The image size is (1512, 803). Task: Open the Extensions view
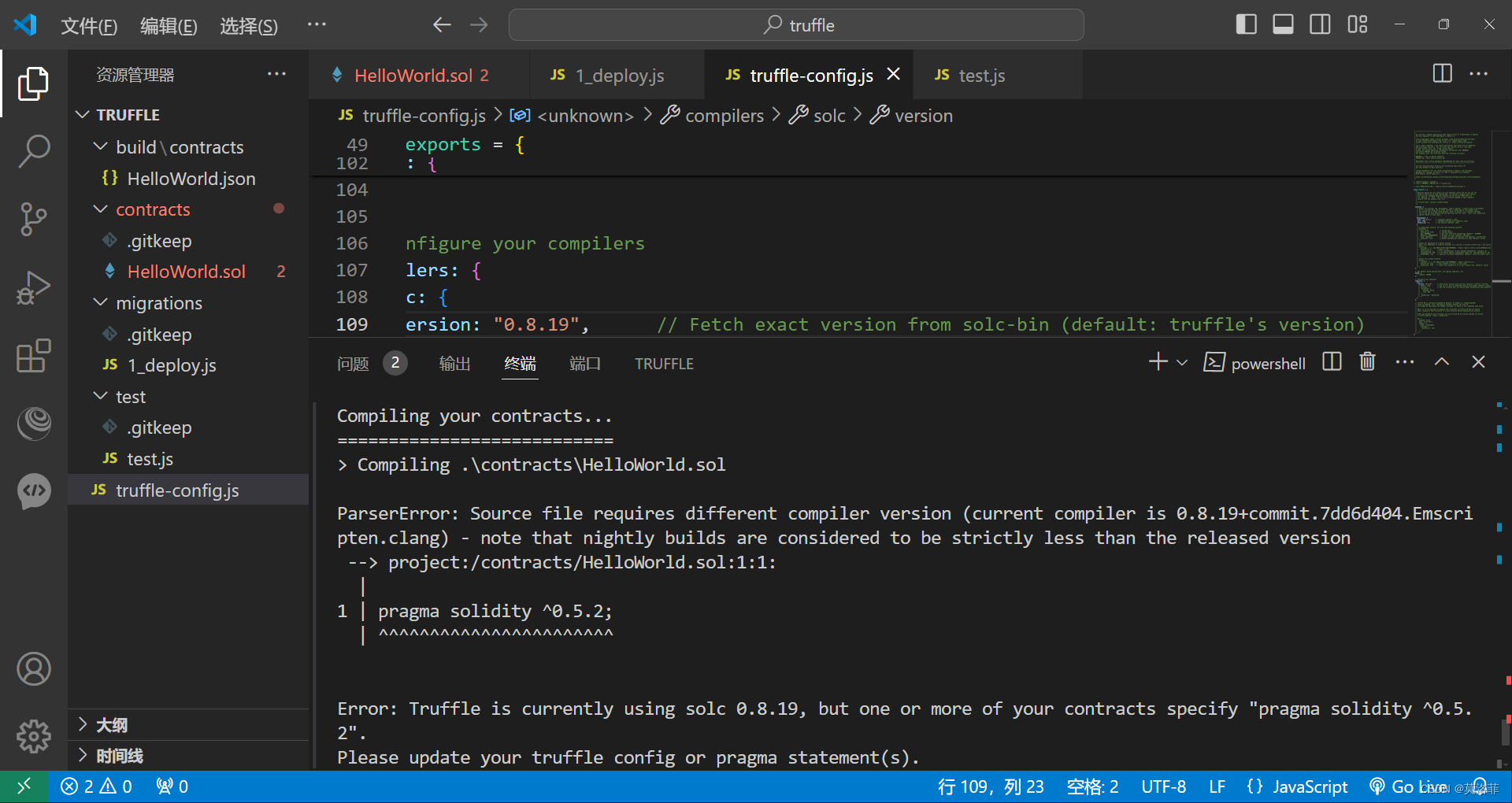point(33,356)
